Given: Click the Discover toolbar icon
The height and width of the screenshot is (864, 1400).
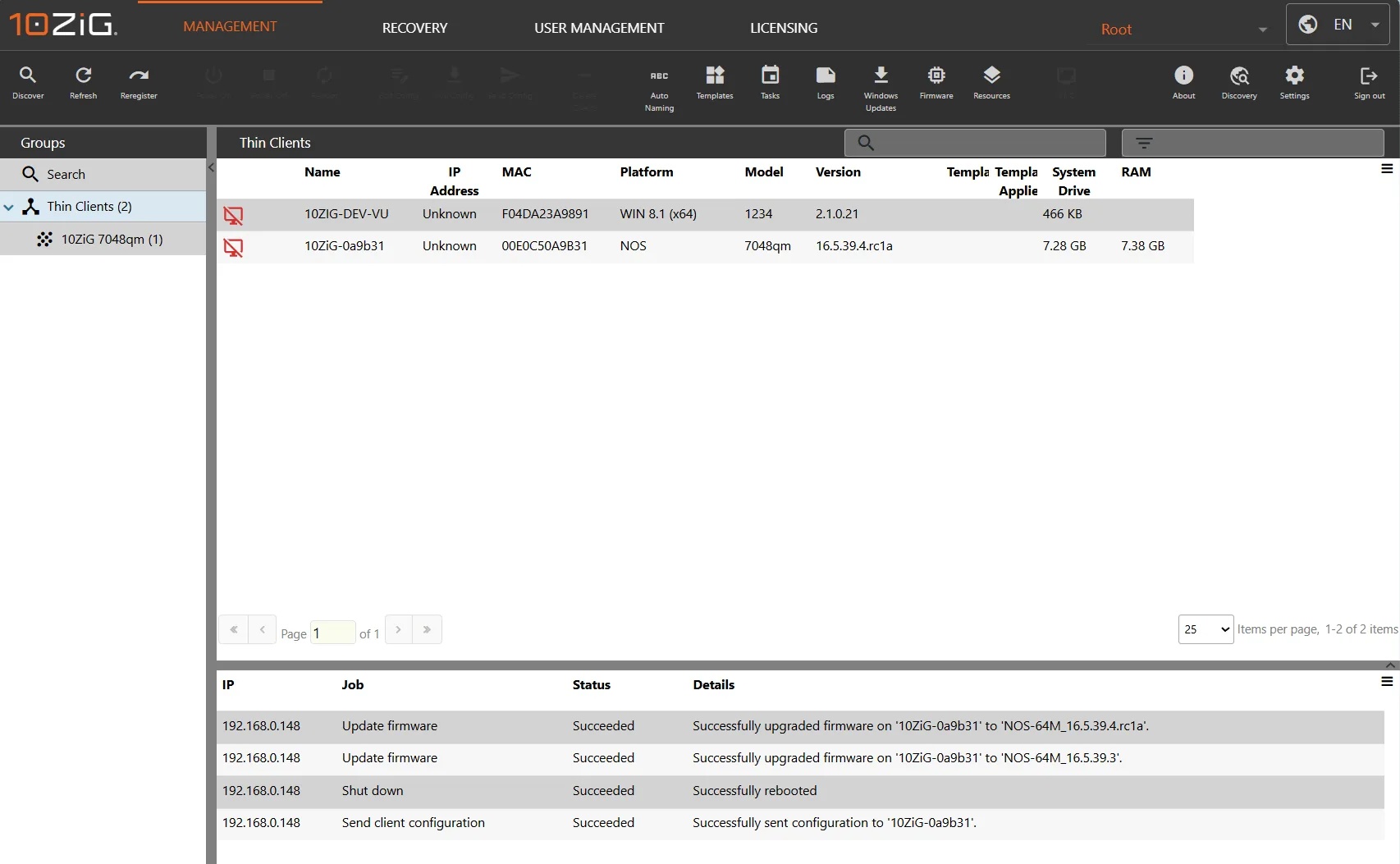Looking at the screenshot, I should click(28, 83).
